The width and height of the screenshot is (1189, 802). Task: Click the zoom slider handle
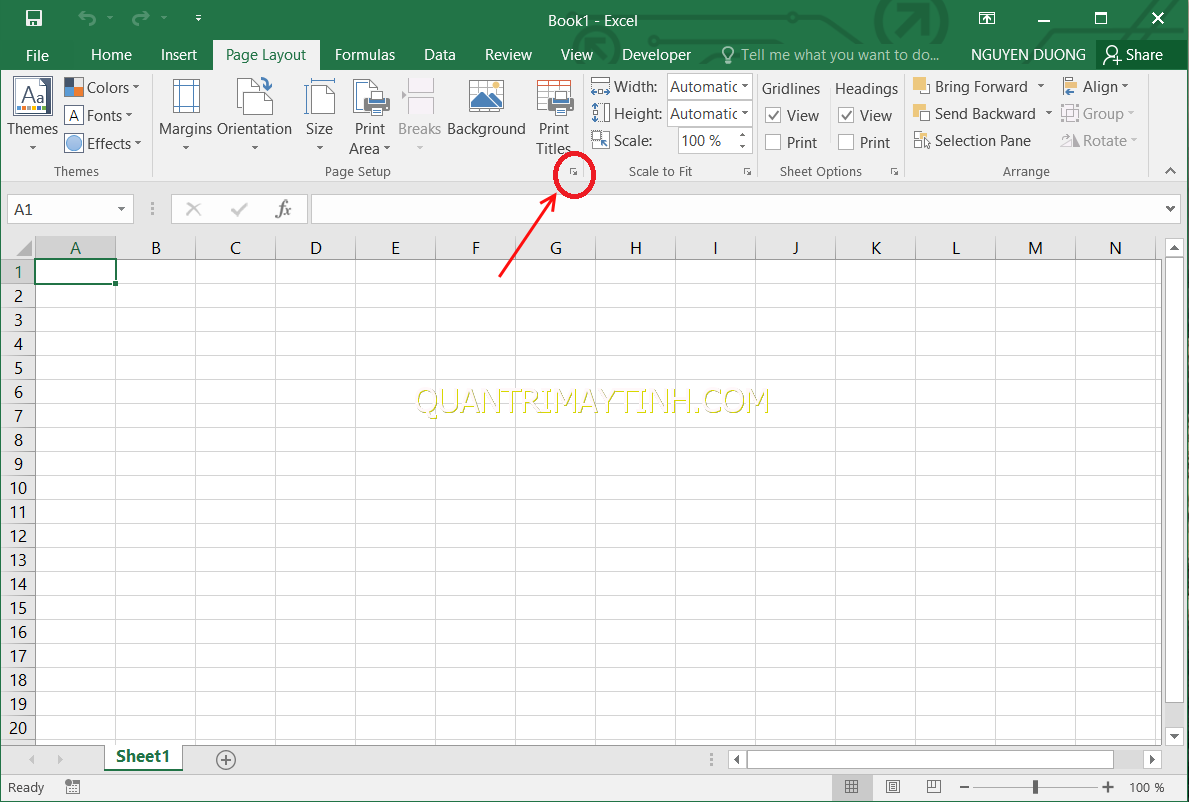coord(1035,787)
